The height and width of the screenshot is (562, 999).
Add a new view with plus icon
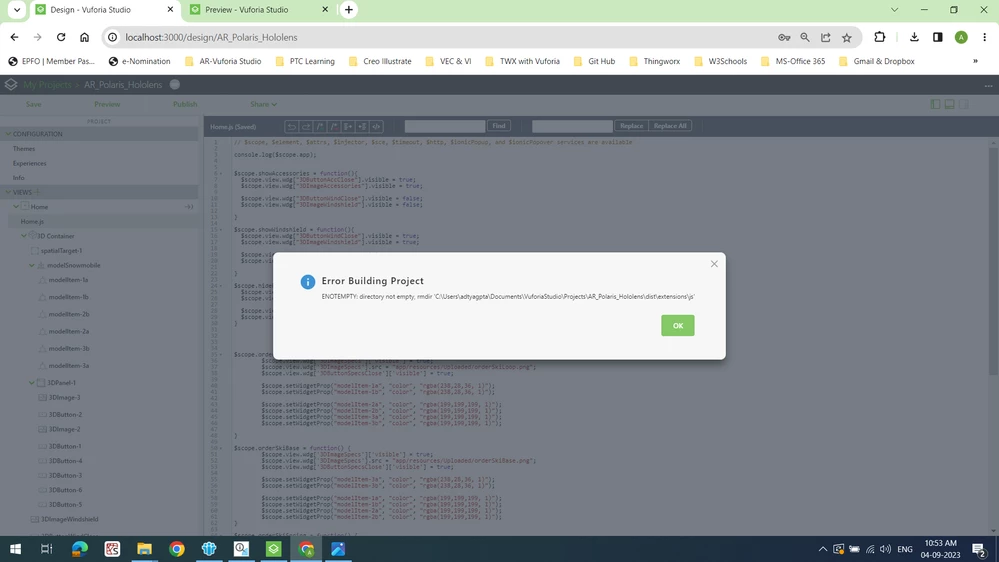pos(37,192)
